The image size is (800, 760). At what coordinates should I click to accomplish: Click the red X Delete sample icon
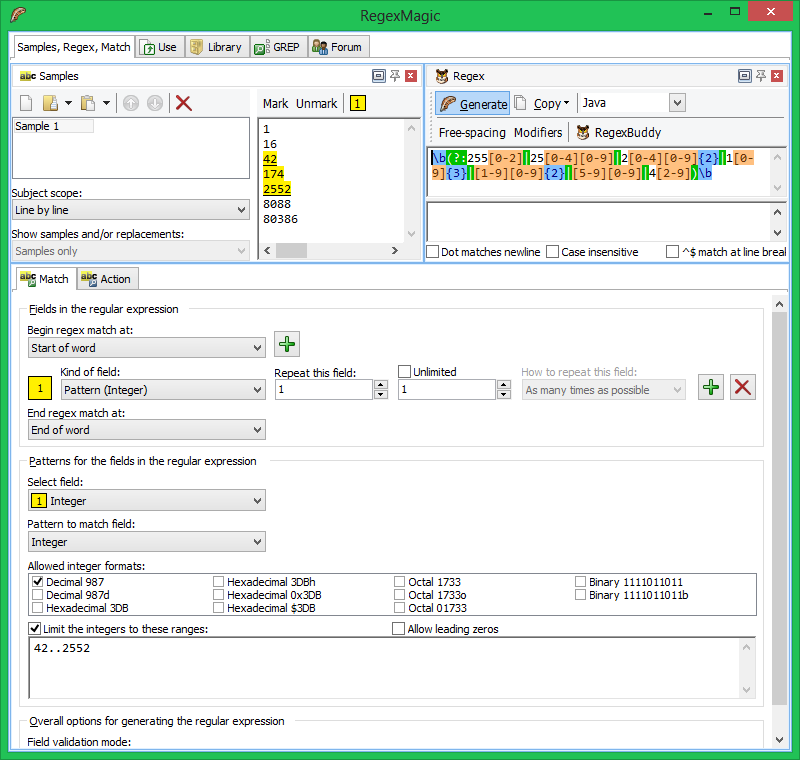tap(184, 104)
